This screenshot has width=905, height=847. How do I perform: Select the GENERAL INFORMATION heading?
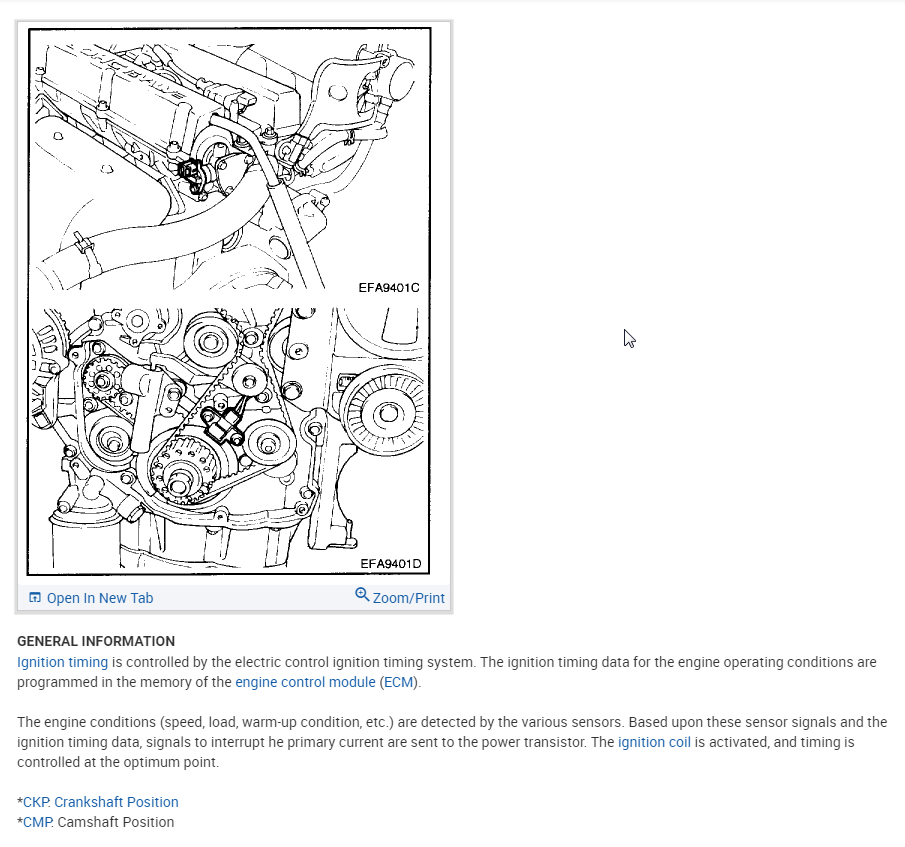pos(96,642)
